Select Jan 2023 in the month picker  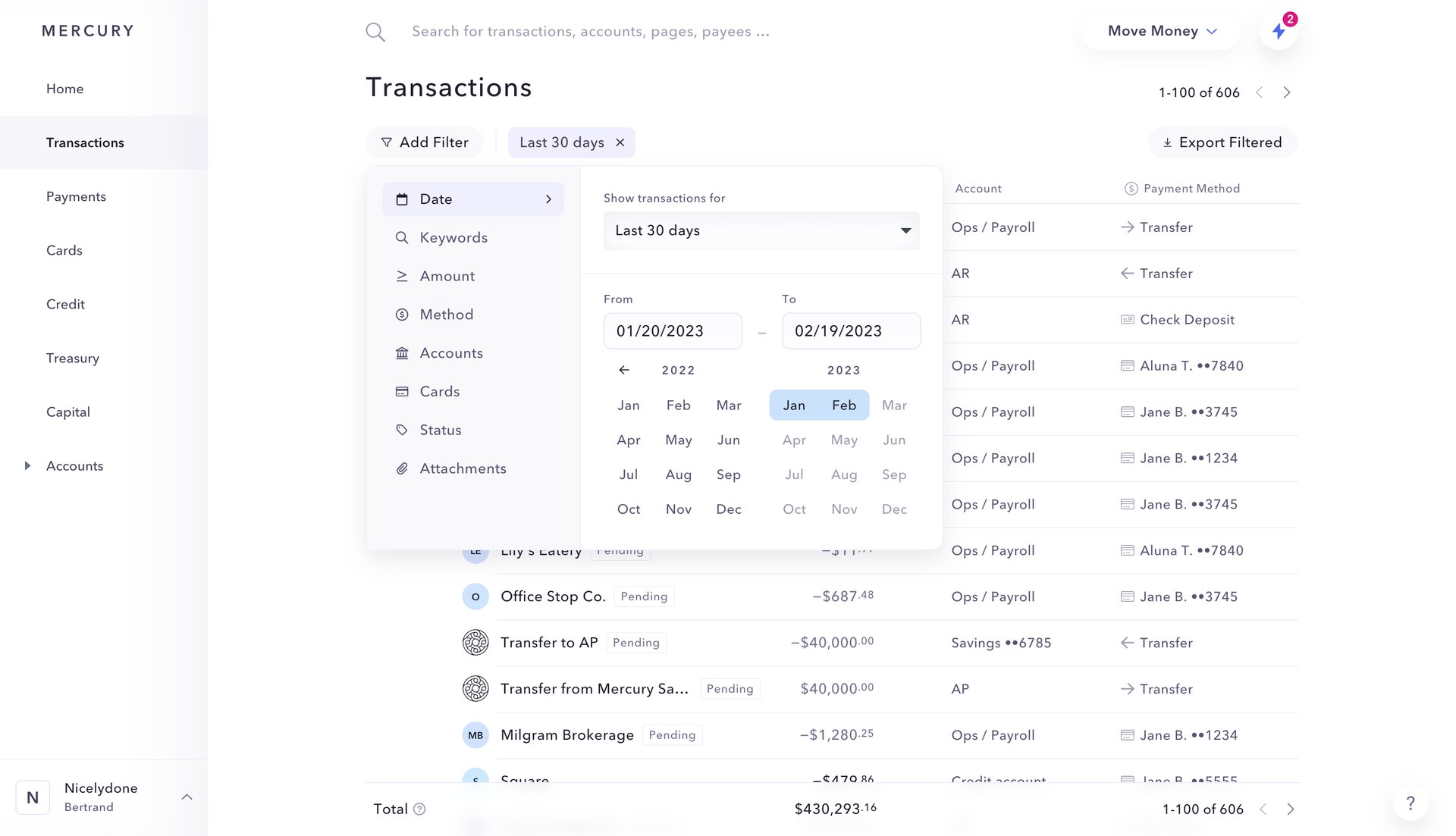point(793,405)
